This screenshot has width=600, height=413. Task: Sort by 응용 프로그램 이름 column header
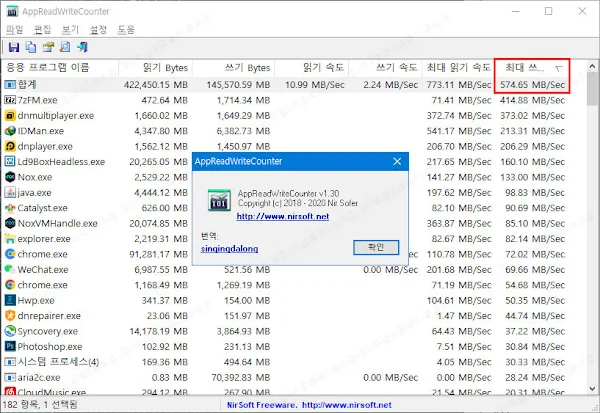(x=60, y=68)
